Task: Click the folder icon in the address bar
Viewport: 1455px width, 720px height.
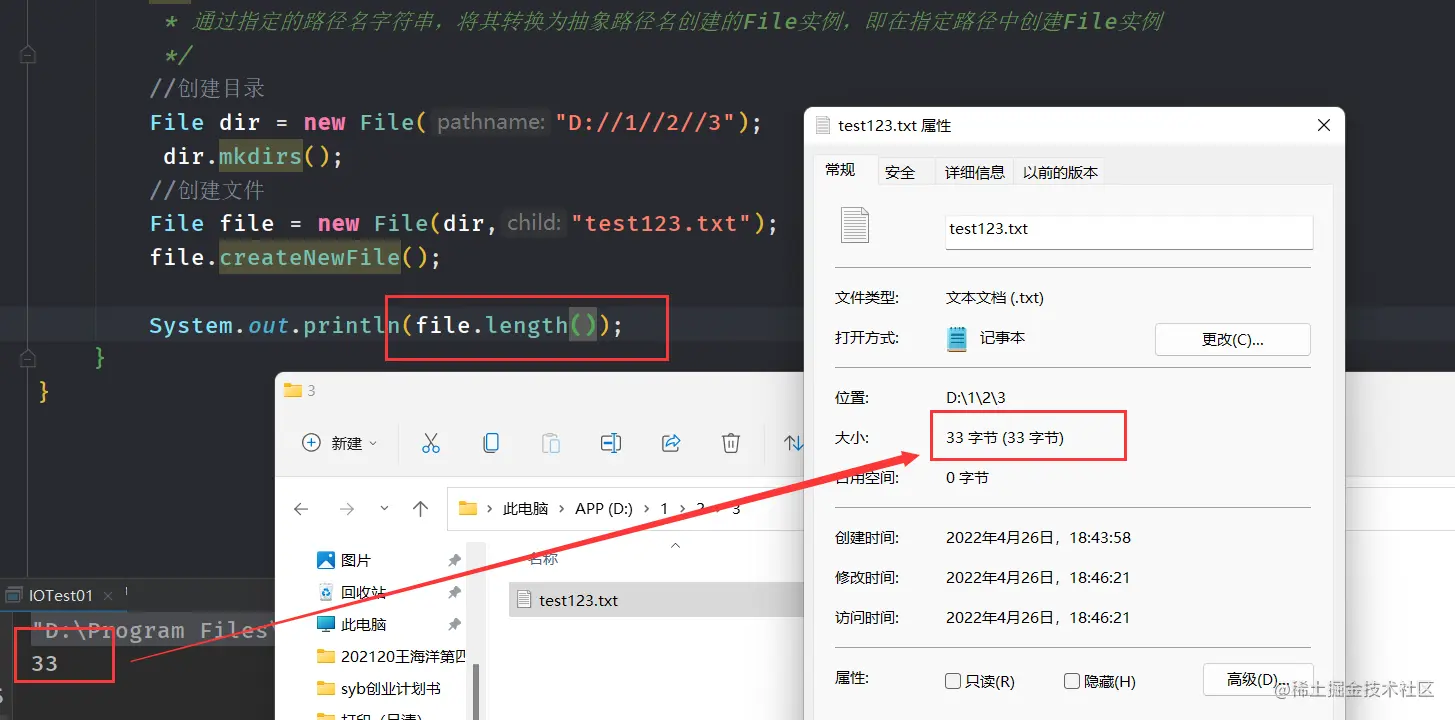Action: pyautogui.click(x=468, y=508)
